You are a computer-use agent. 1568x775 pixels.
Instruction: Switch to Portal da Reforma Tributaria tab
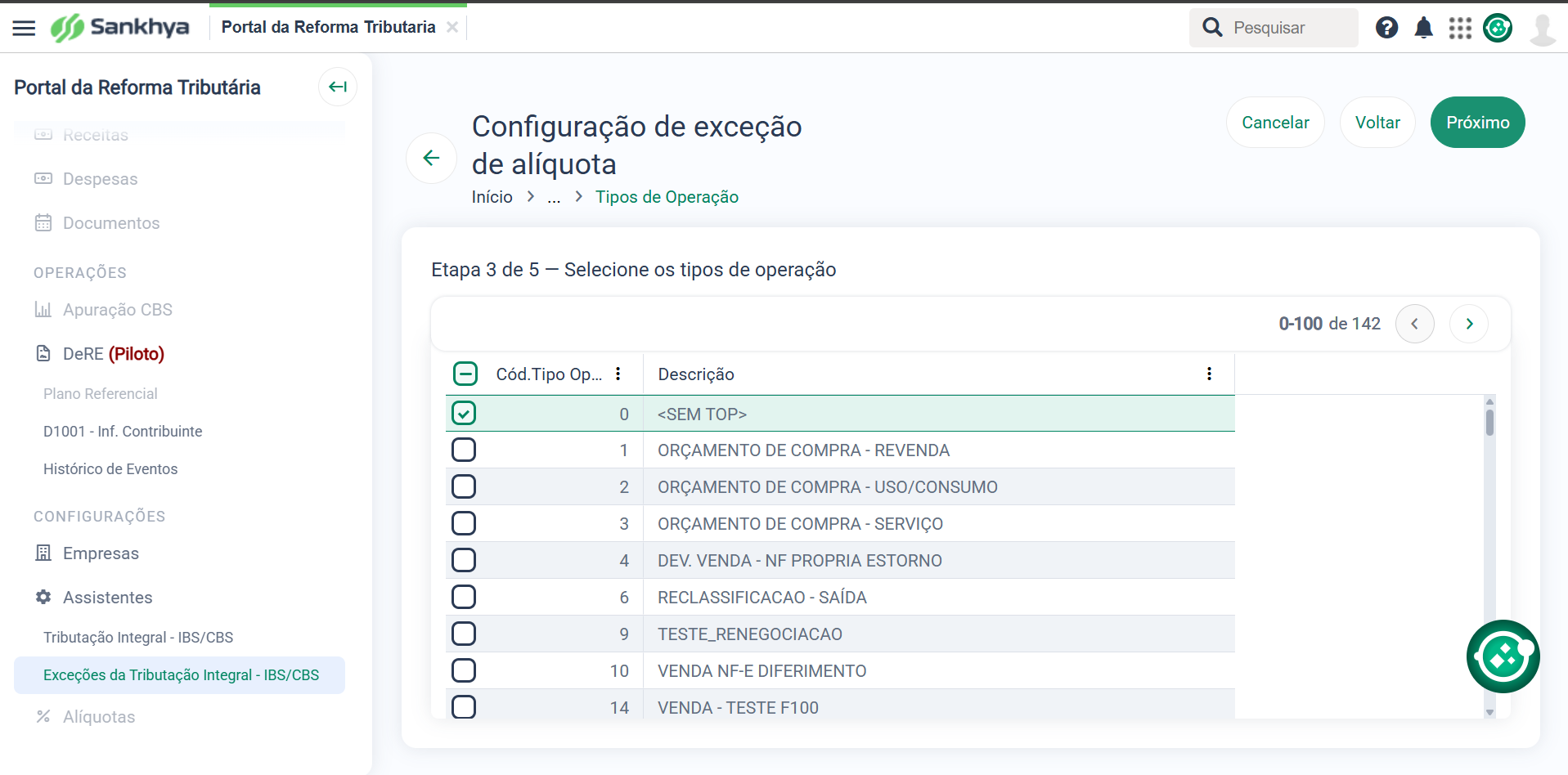328,27
